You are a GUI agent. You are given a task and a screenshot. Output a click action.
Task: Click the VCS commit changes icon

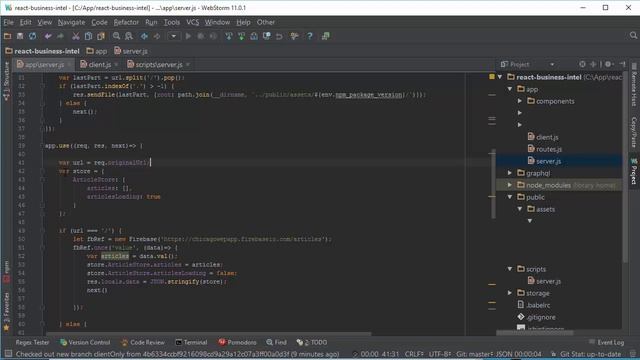coord(241,36)
